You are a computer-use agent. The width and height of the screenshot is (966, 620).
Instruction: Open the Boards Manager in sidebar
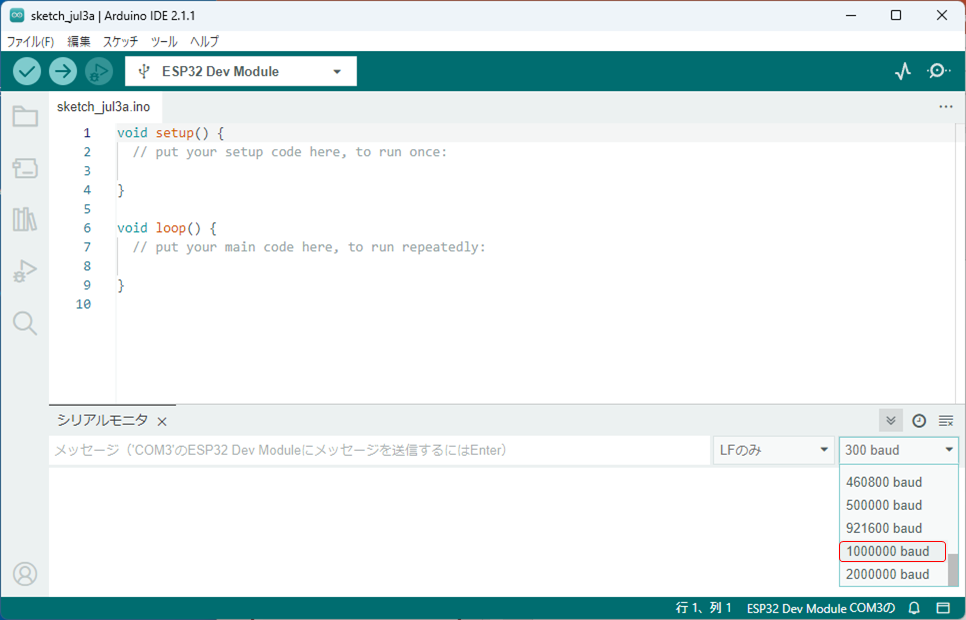point(25,168)
